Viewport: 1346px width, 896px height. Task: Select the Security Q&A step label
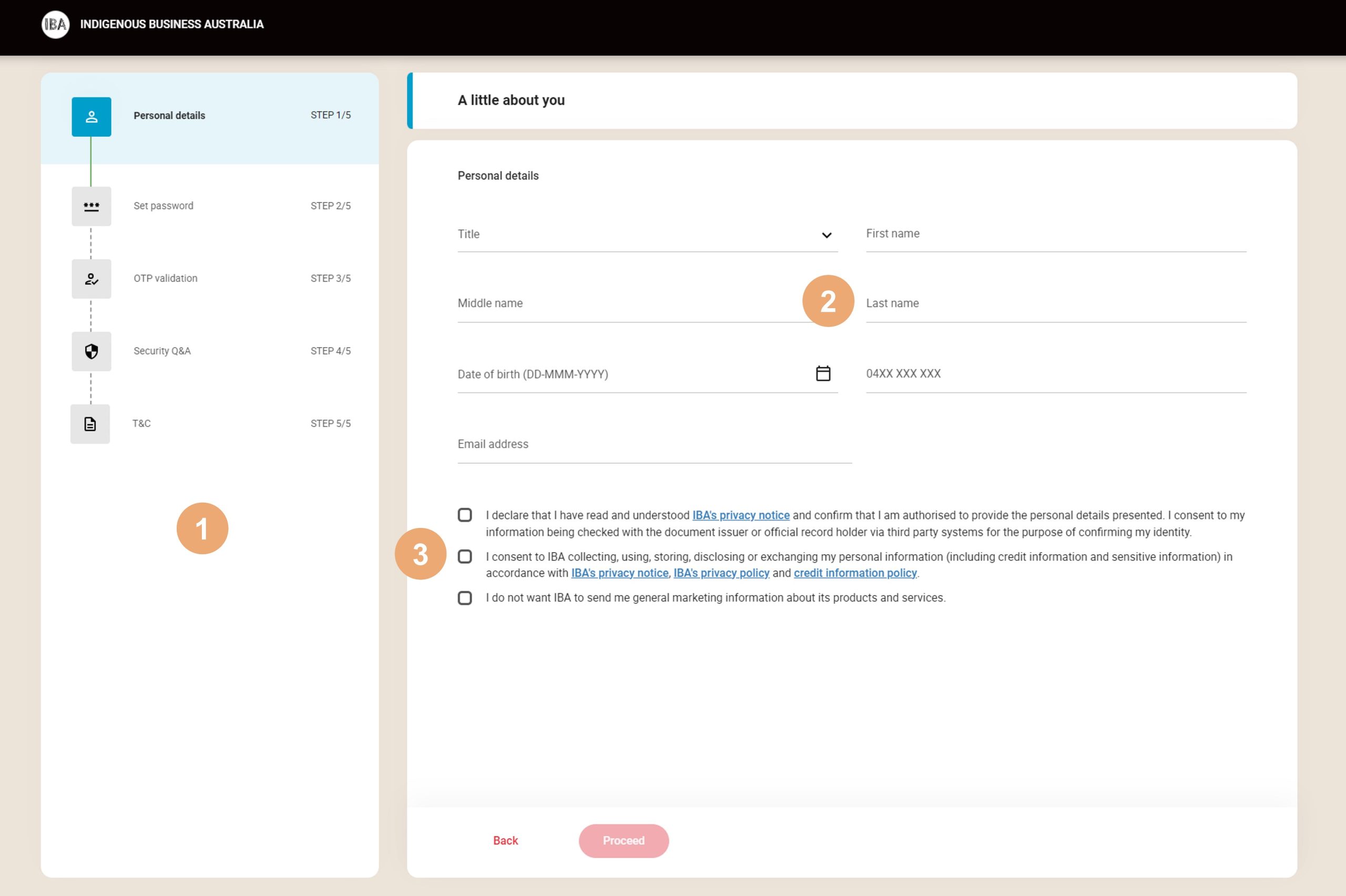coord(162,351)
